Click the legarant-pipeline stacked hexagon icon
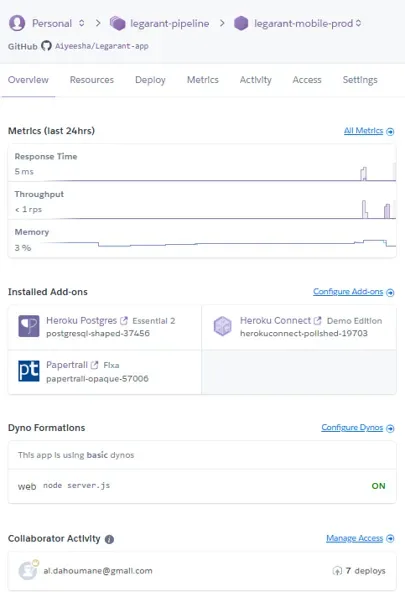405x597 pixels. click(118, 23)
